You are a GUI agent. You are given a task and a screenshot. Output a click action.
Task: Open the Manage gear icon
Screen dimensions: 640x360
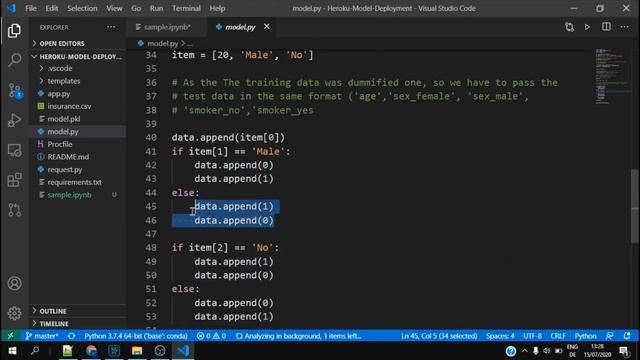click(14, 313)
